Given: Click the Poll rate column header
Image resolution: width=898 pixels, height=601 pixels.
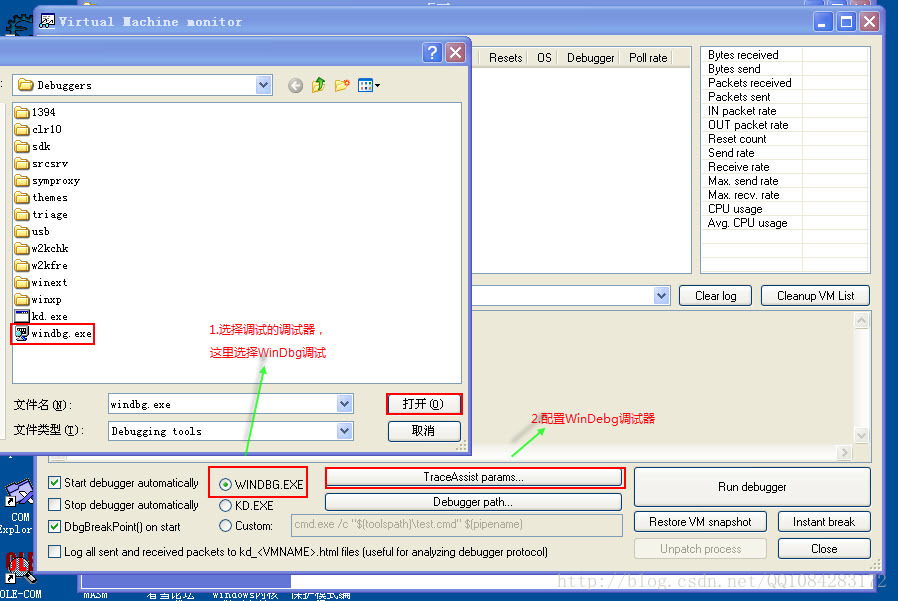Looking at the screenshot, I should click(x=648, y=58).
